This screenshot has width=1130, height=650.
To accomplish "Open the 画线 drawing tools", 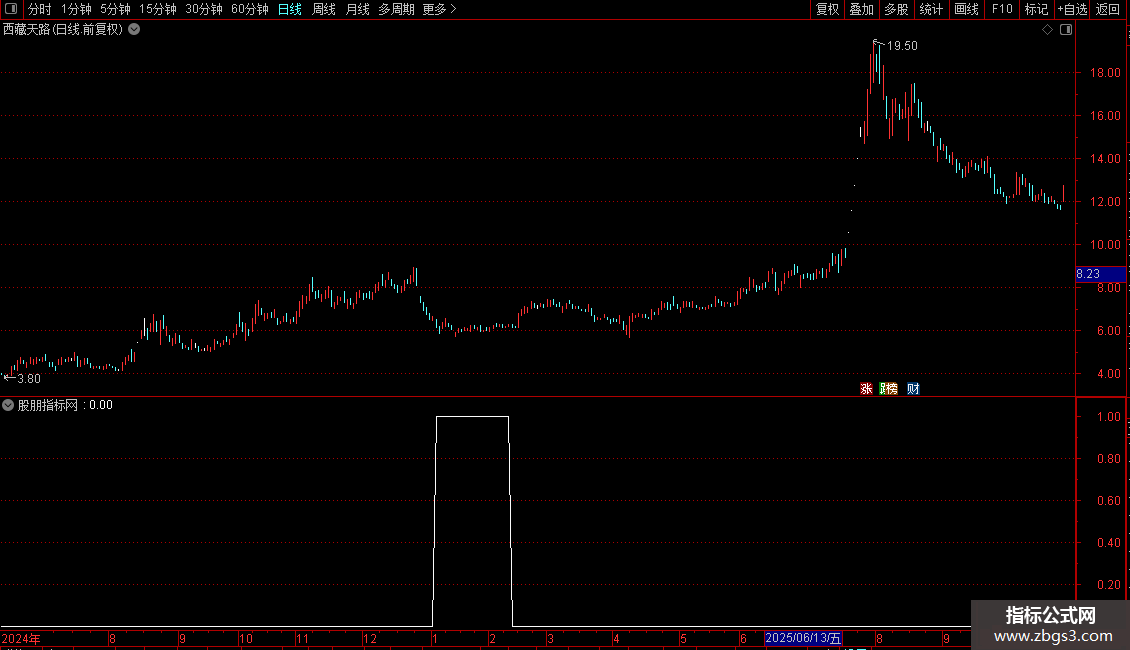I will coord(966,9).
